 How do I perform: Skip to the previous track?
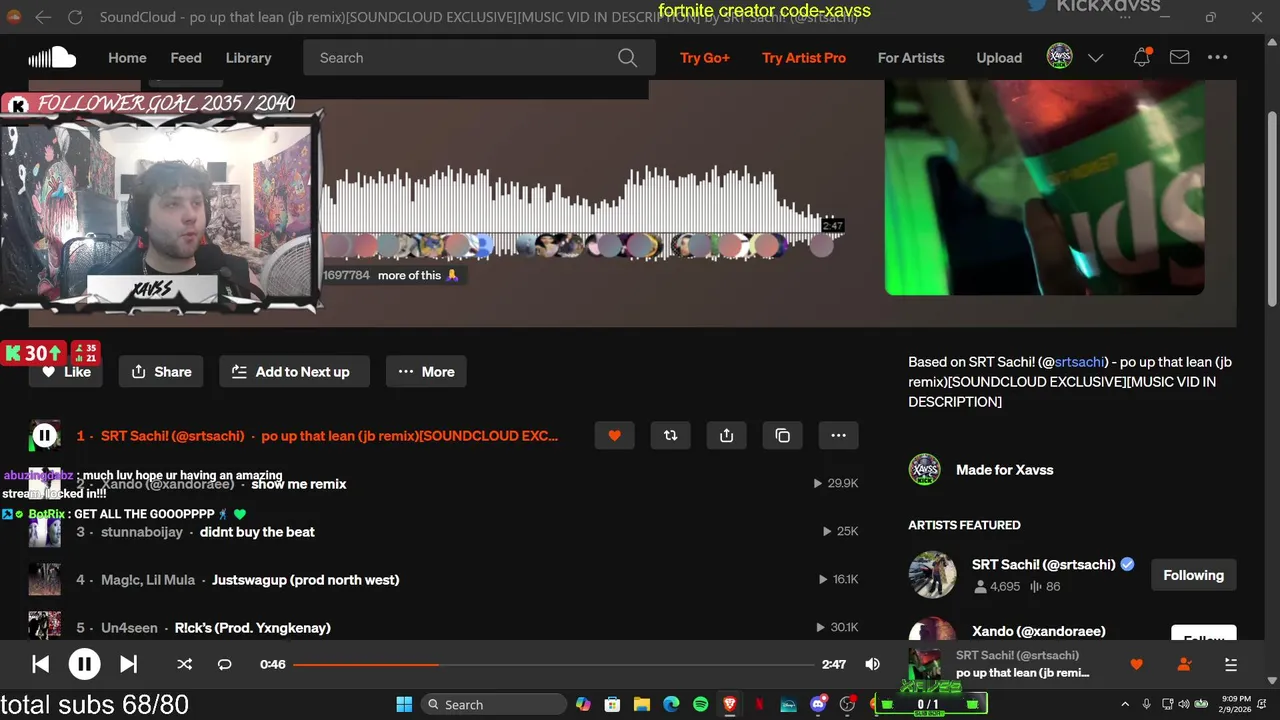[40, 664]
